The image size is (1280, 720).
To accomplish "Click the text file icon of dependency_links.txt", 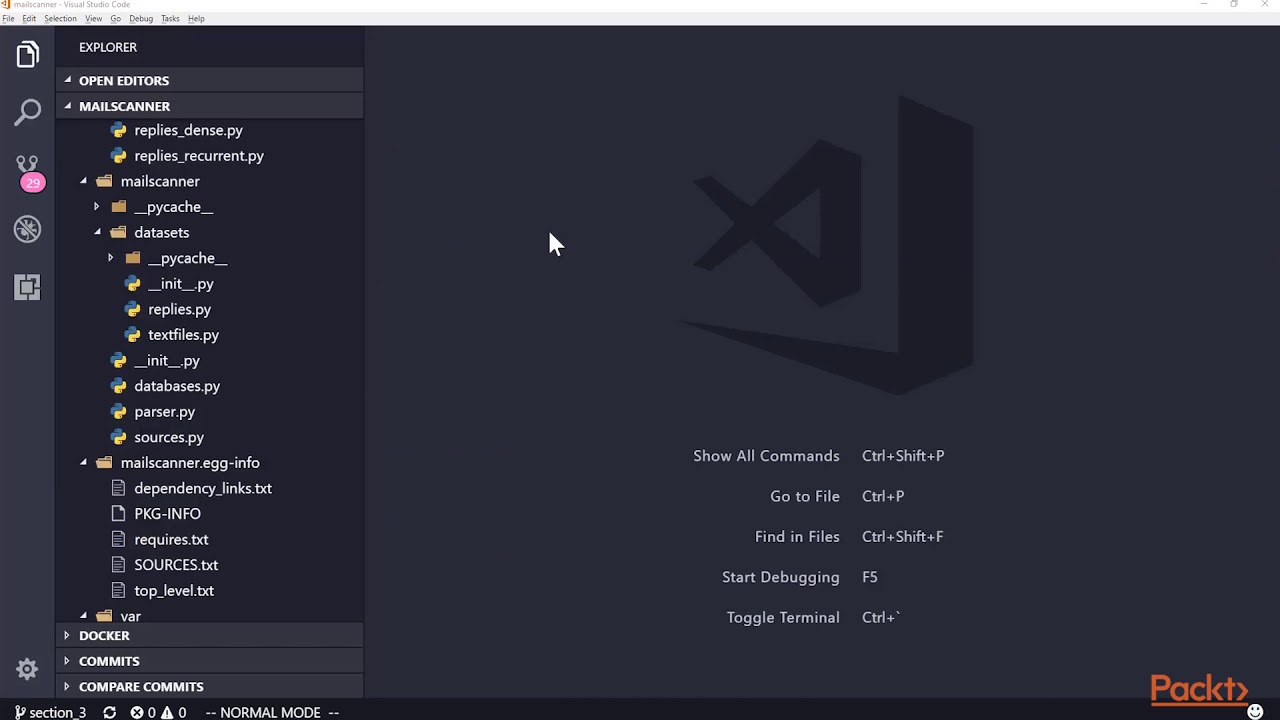I will [119, 488].
